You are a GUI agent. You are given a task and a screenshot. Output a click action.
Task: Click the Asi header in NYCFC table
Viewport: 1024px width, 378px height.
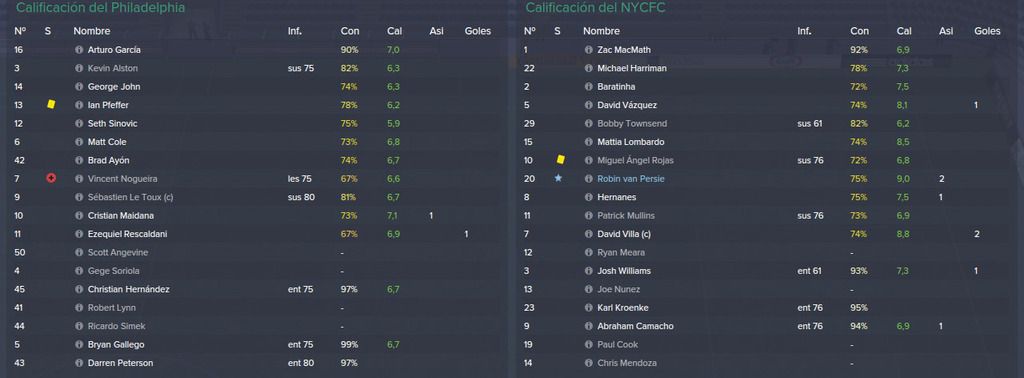point(946,31)
